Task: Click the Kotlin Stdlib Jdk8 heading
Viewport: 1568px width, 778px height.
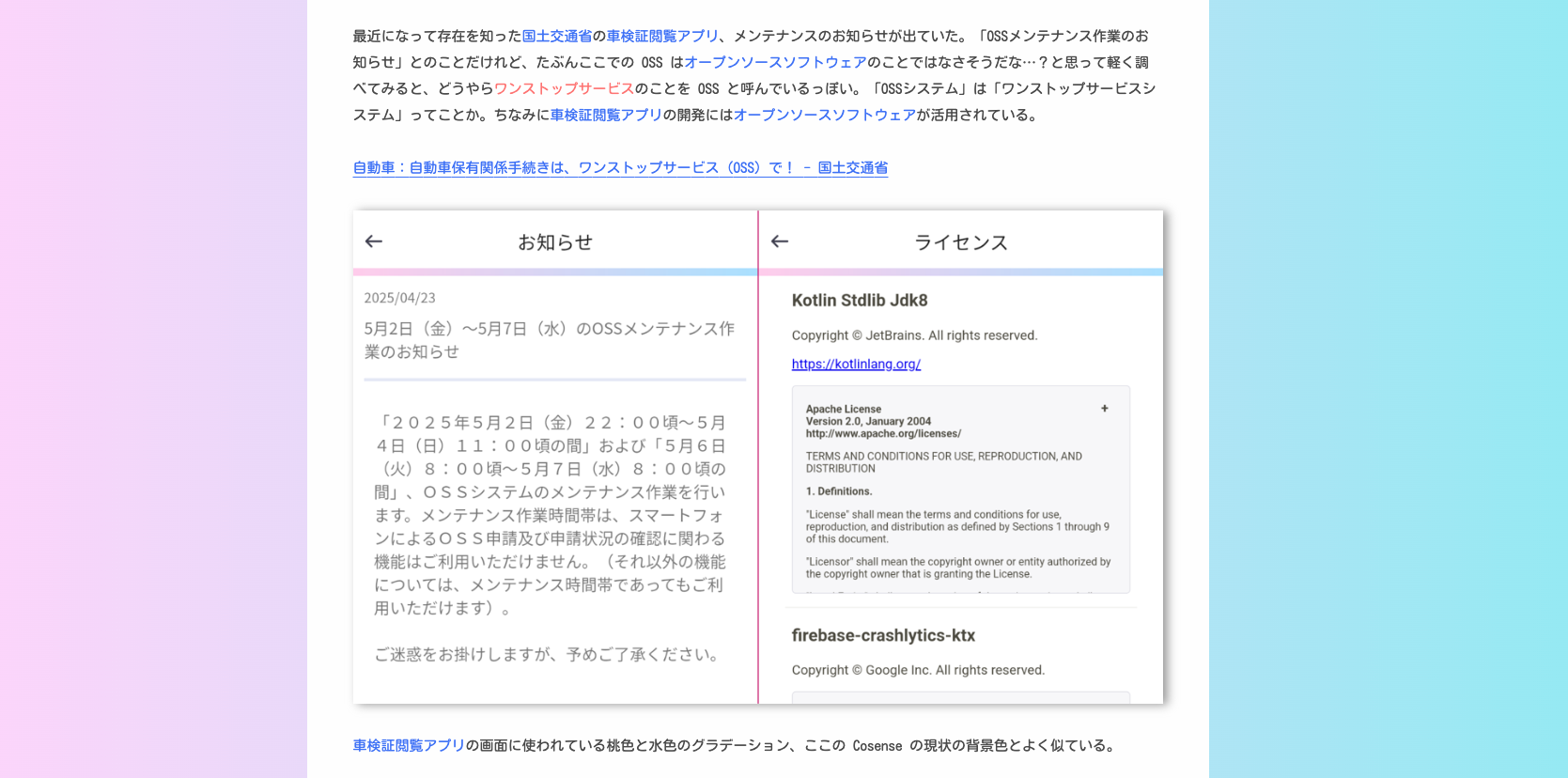Action: (x=860, y=301)
